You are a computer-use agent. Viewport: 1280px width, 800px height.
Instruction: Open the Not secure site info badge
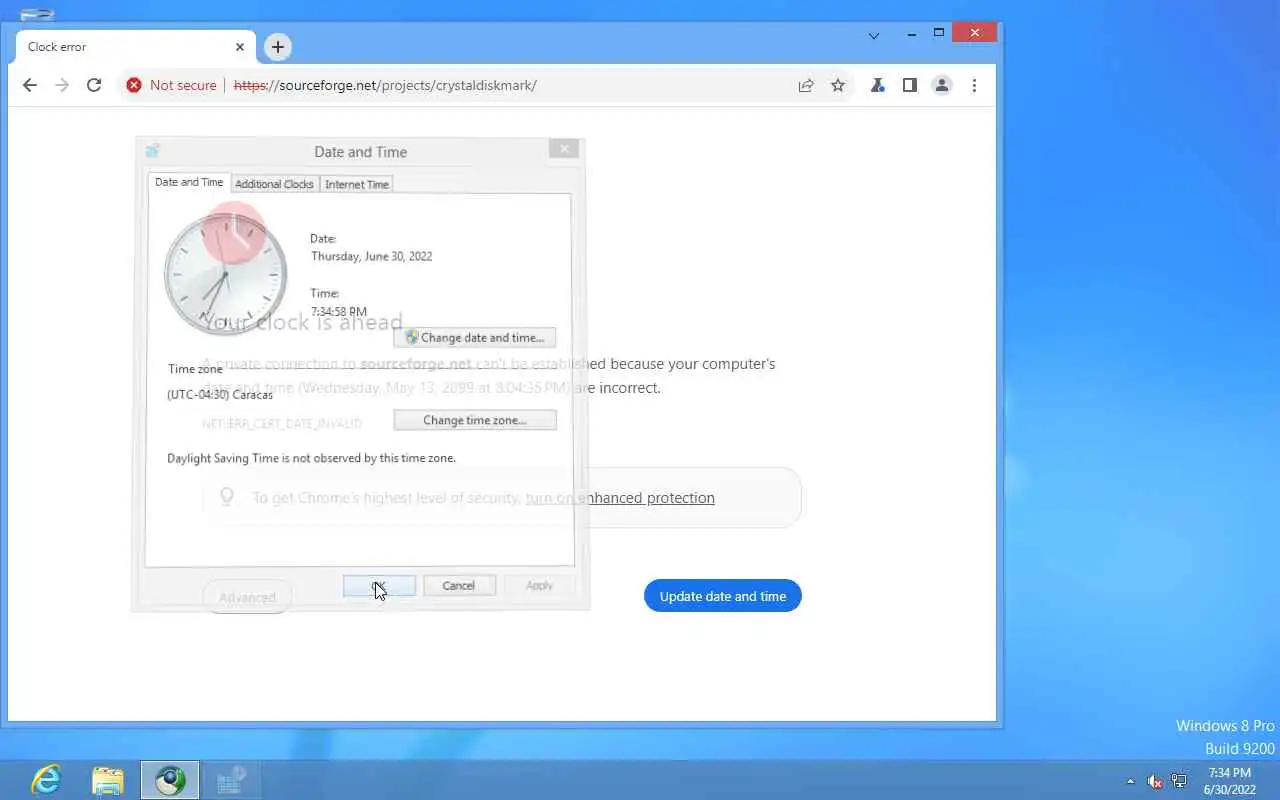click(x=171, y=85)
